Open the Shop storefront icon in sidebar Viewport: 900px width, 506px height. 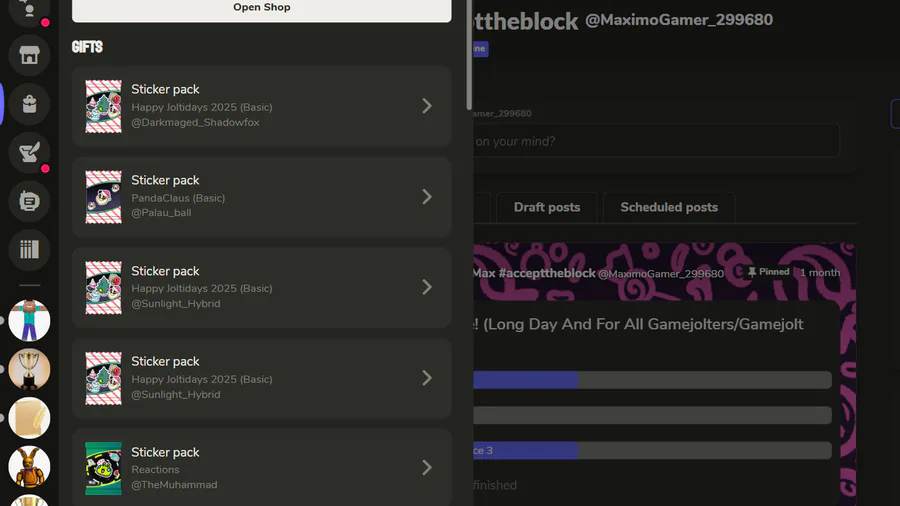coord(29,55)
